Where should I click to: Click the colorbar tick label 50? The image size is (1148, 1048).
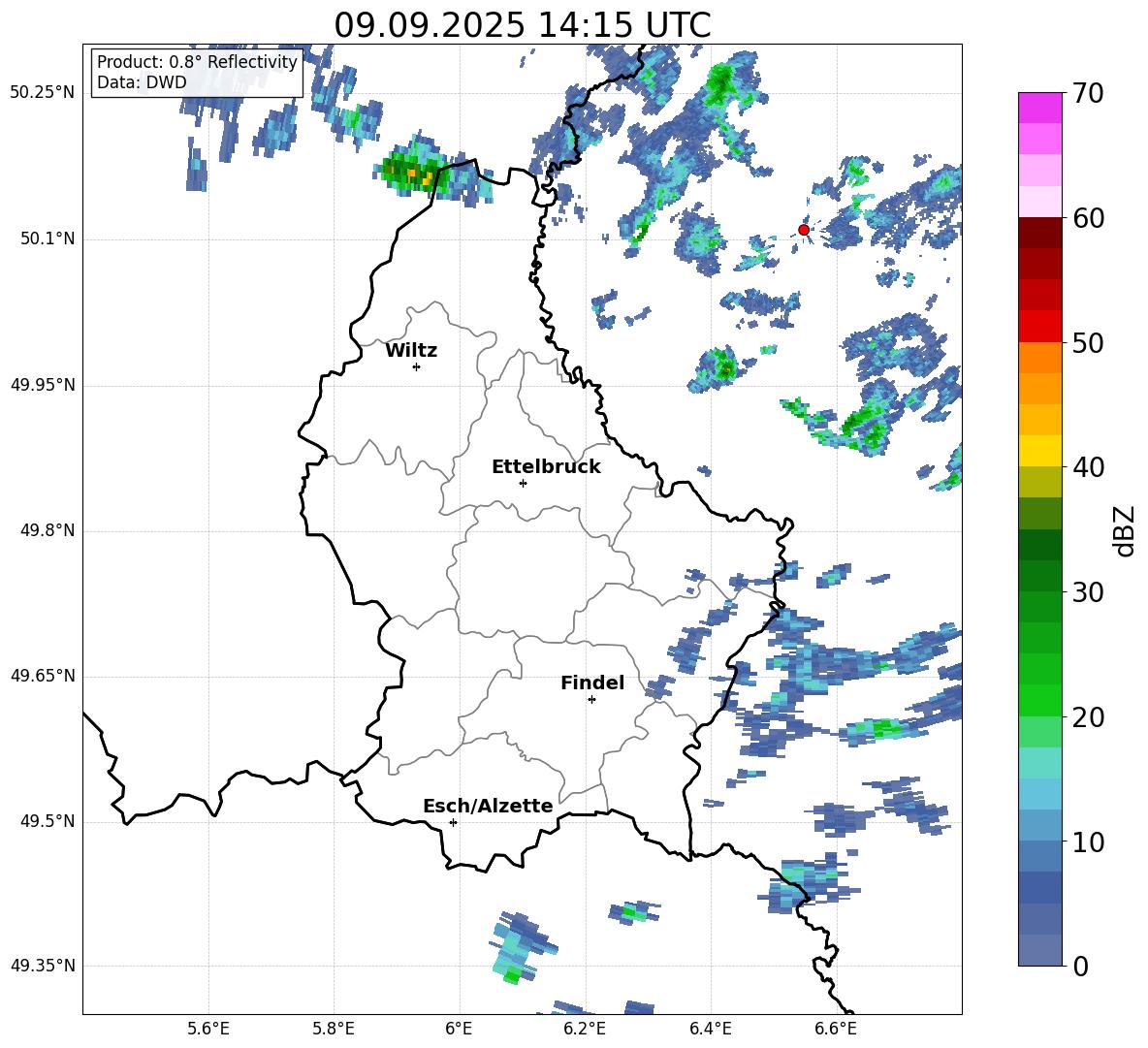[x=1087, y=343]
